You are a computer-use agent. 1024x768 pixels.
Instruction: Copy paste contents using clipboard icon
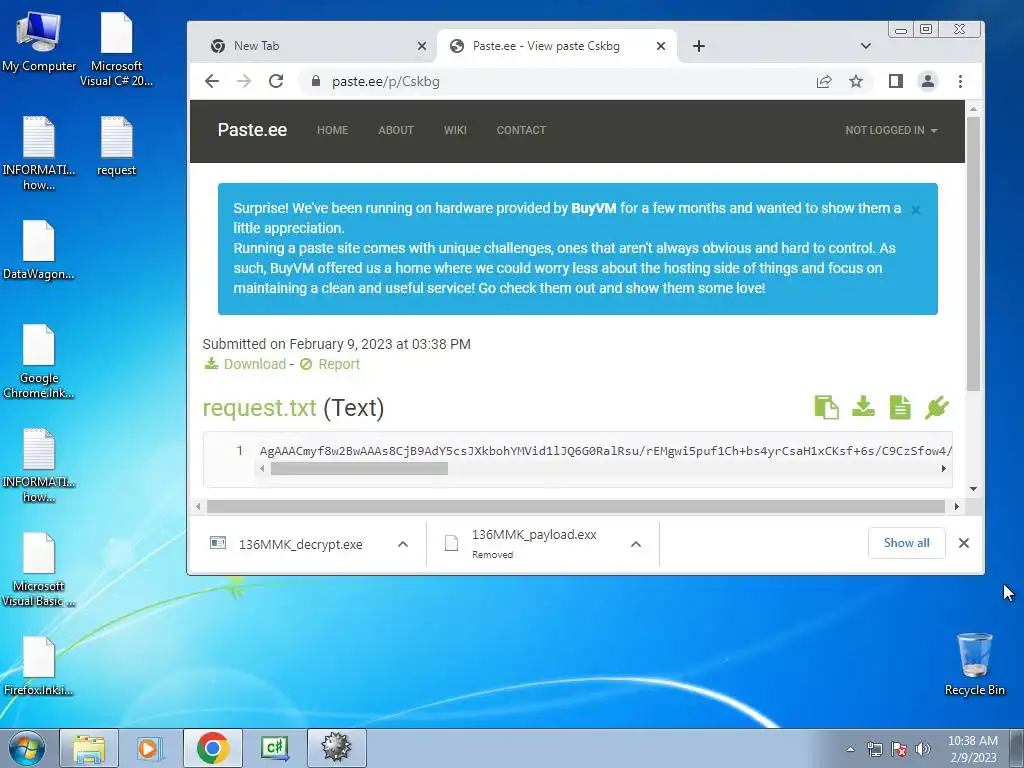826,407
